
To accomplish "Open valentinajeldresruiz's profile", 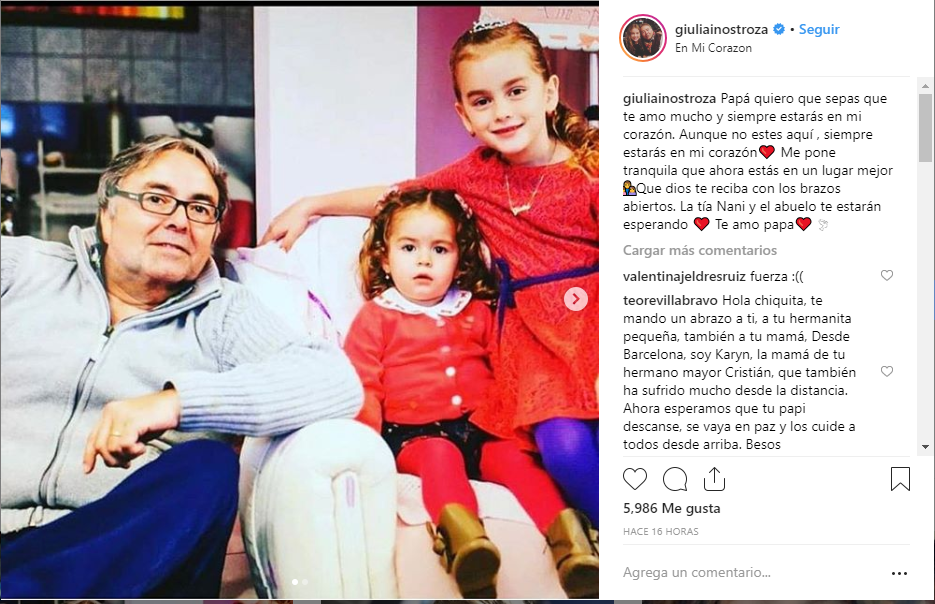I will (x=684, y=277).
